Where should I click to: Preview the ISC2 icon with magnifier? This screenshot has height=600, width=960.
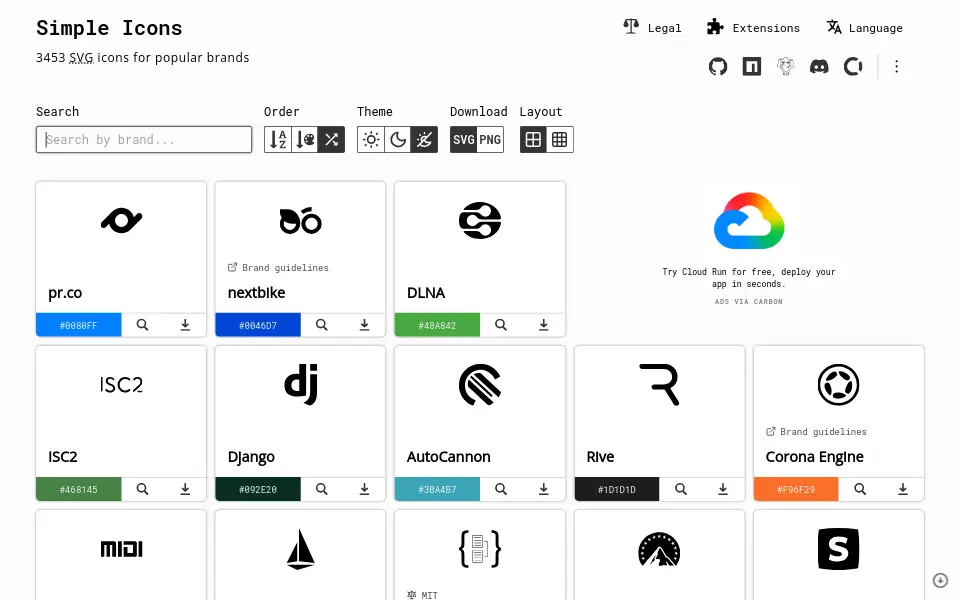142,489
